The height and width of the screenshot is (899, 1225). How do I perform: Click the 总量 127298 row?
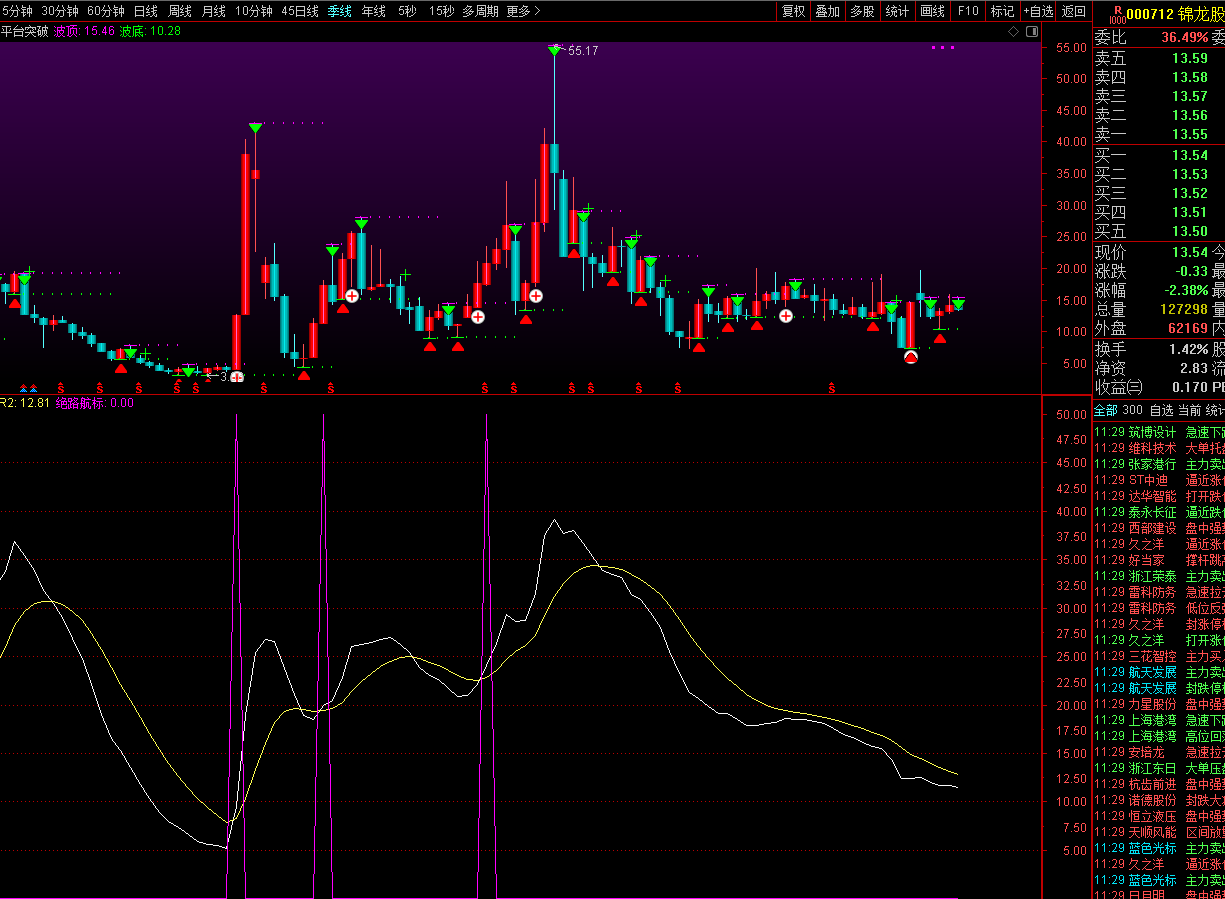tap(1158, 309)
